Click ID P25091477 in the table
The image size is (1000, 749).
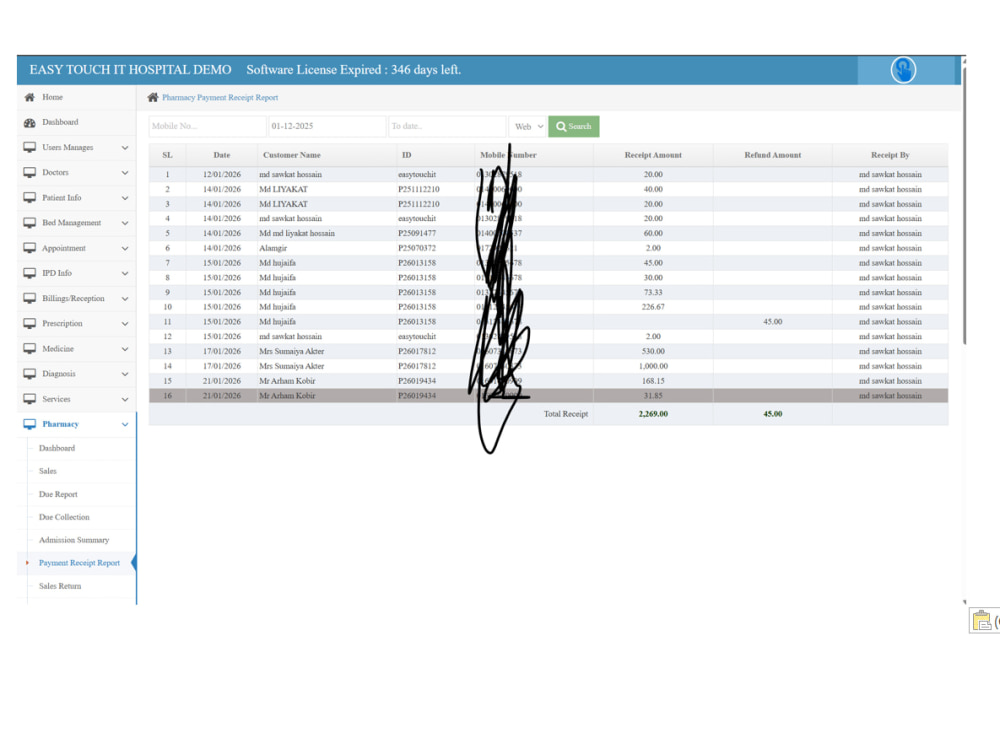tap(417, 234)
